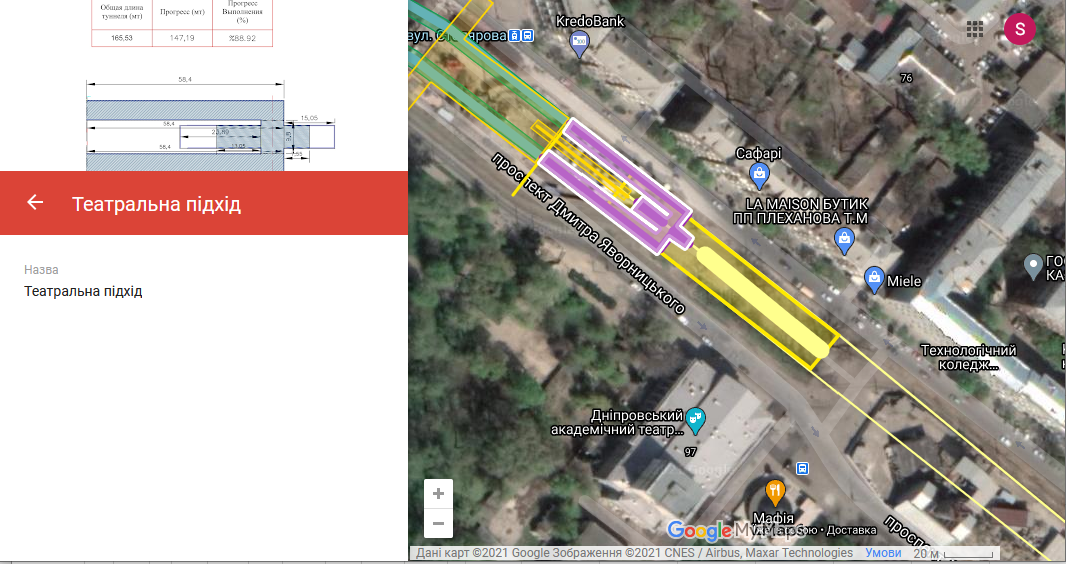Click the Мафія restaurant marker
The image size is (1066, 564).
[x=775, y=492]
